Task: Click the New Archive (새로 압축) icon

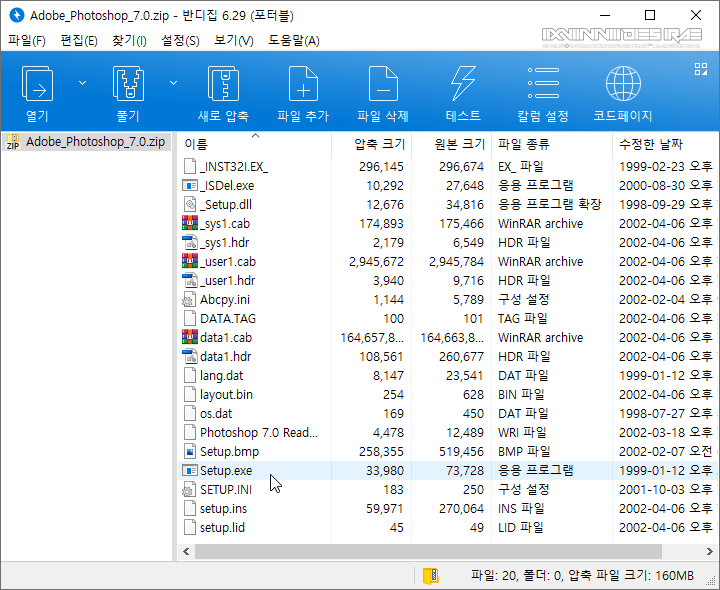Action: [x=223, y=84]
